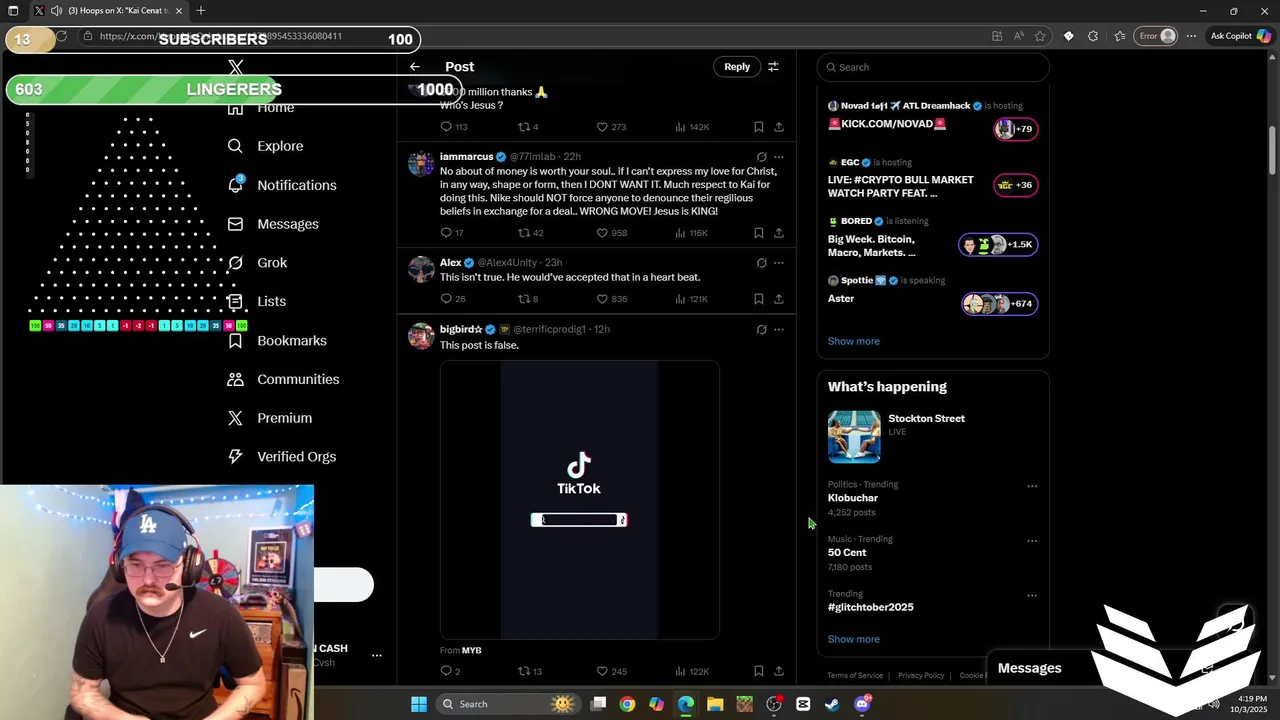This screenshot has height=720, width=1280.
Task: Open Klobuchar trending topic
Action: tap(852, 498)
